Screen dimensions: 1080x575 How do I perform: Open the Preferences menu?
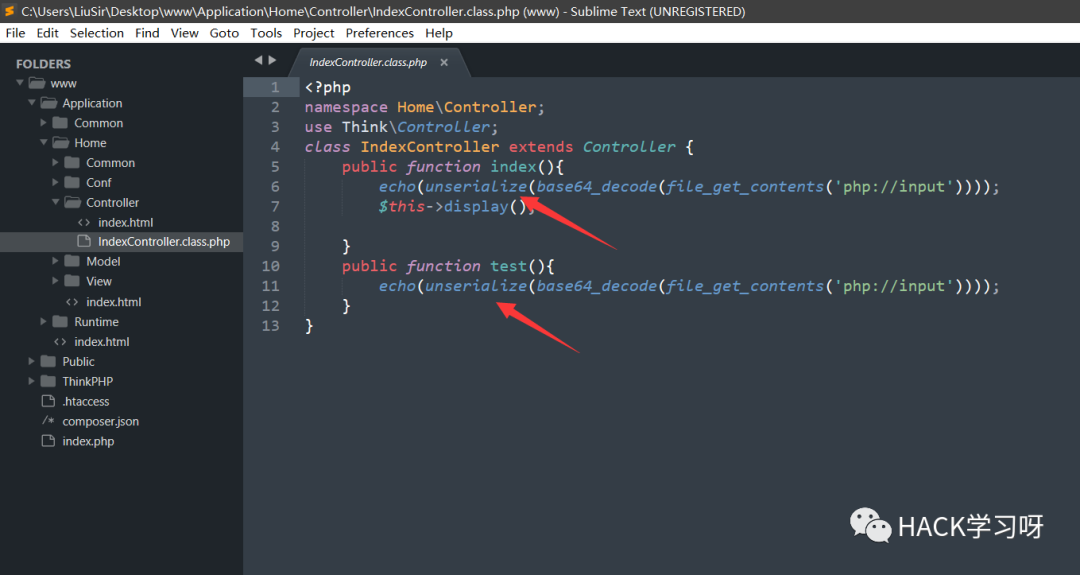click(380, 33)
